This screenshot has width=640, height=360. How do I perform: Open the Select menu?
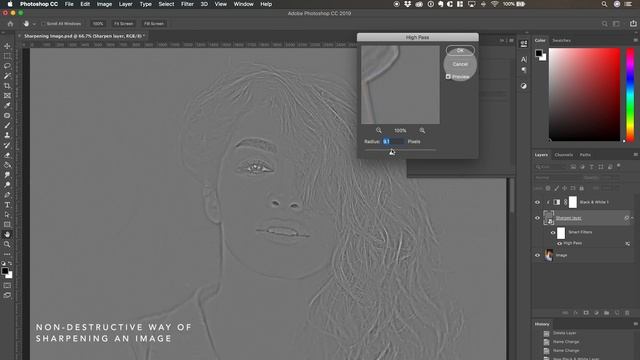coord(166,4)
